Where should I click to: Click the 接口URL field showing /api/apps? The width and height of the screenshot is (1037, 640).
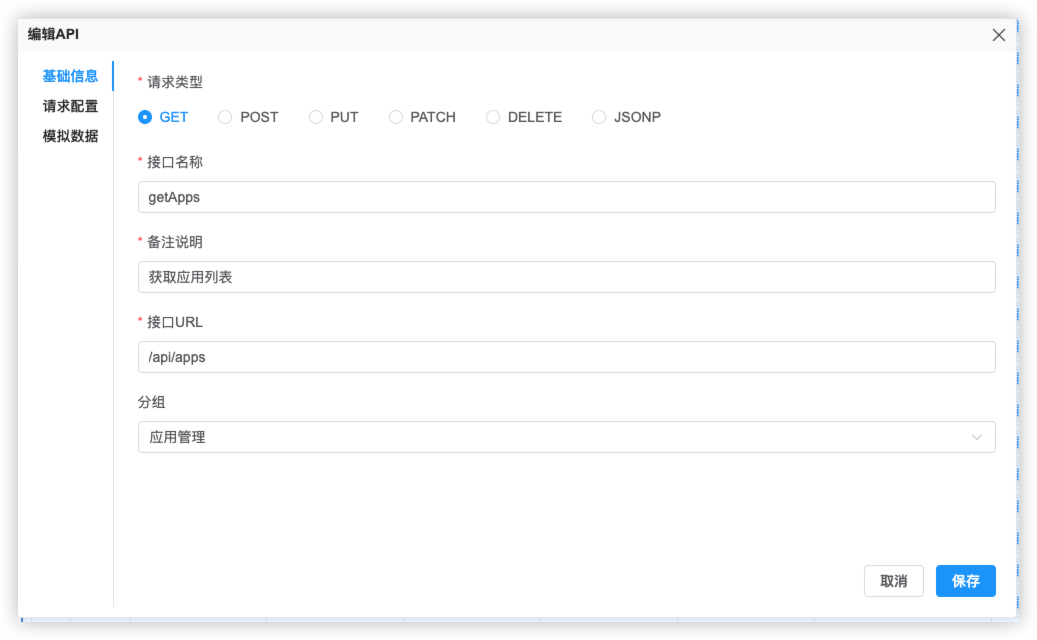coord(566,357)
